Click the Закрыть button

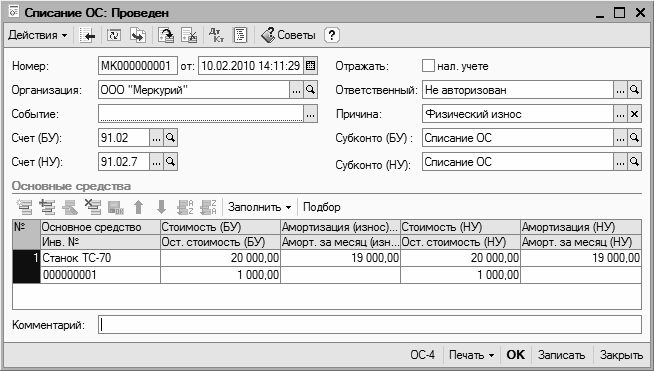point(621,355)
